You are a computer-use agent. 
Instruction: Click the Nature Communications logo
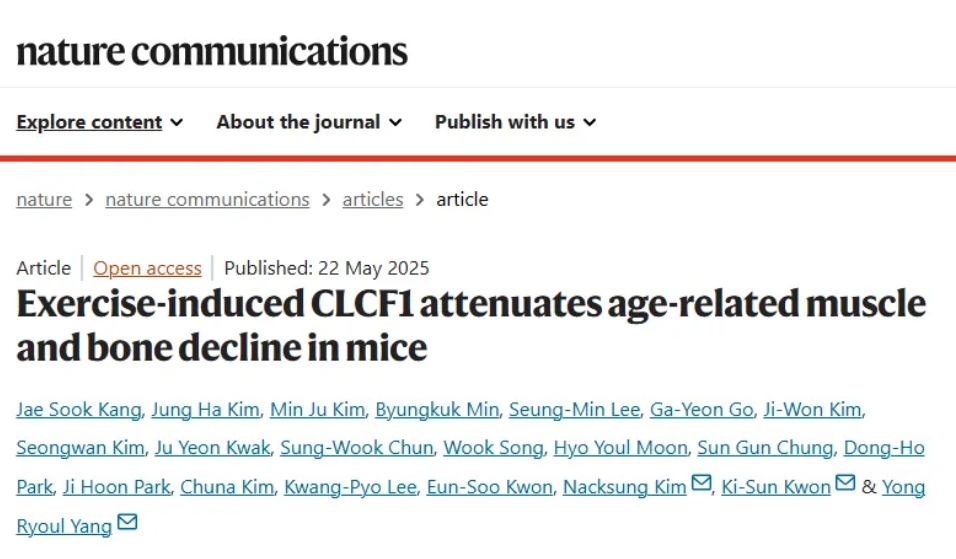click(x=212, y=51)
